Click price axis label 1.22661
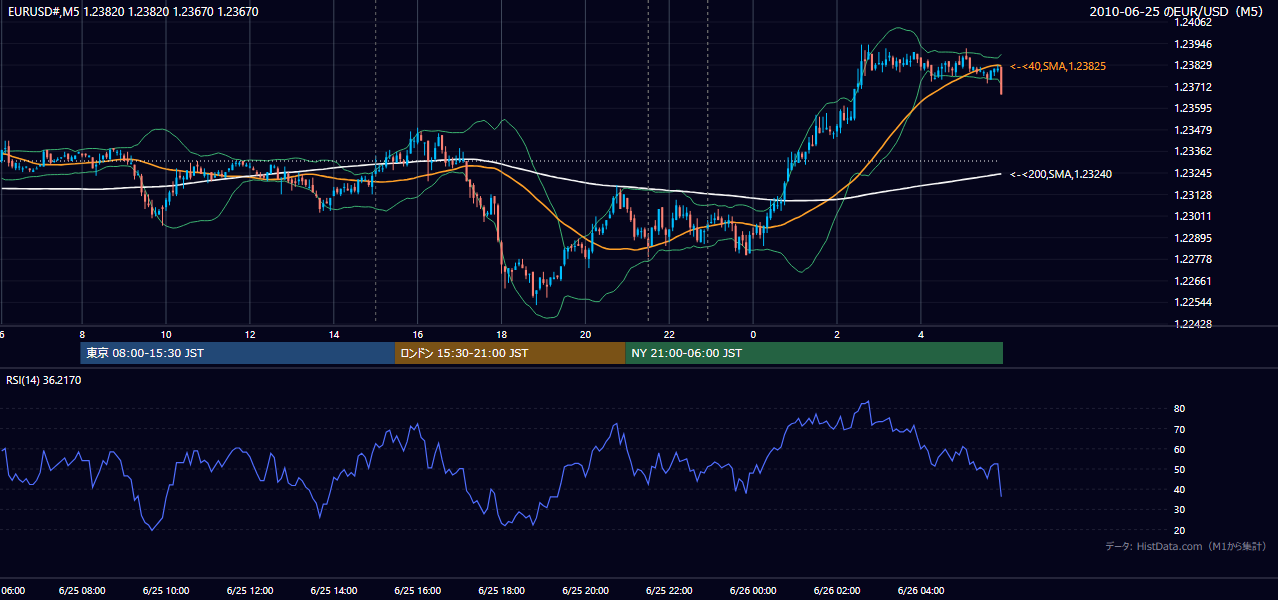The width and height of the screenshot is (1278, 600). click(1194, 281)
